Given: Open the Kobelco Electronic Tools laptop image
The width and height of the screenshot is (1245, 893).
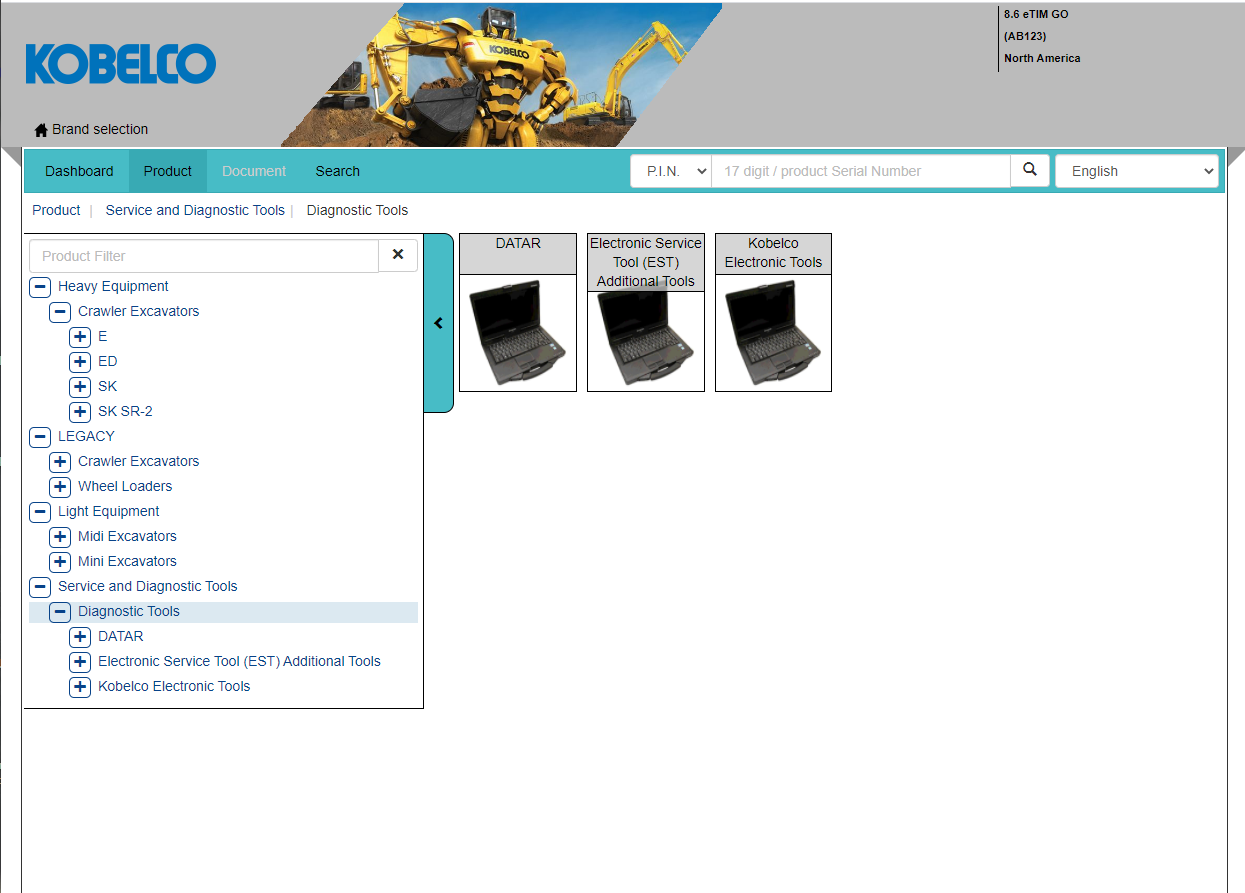Looking at the screenshot, I should (x=773, y=333).
